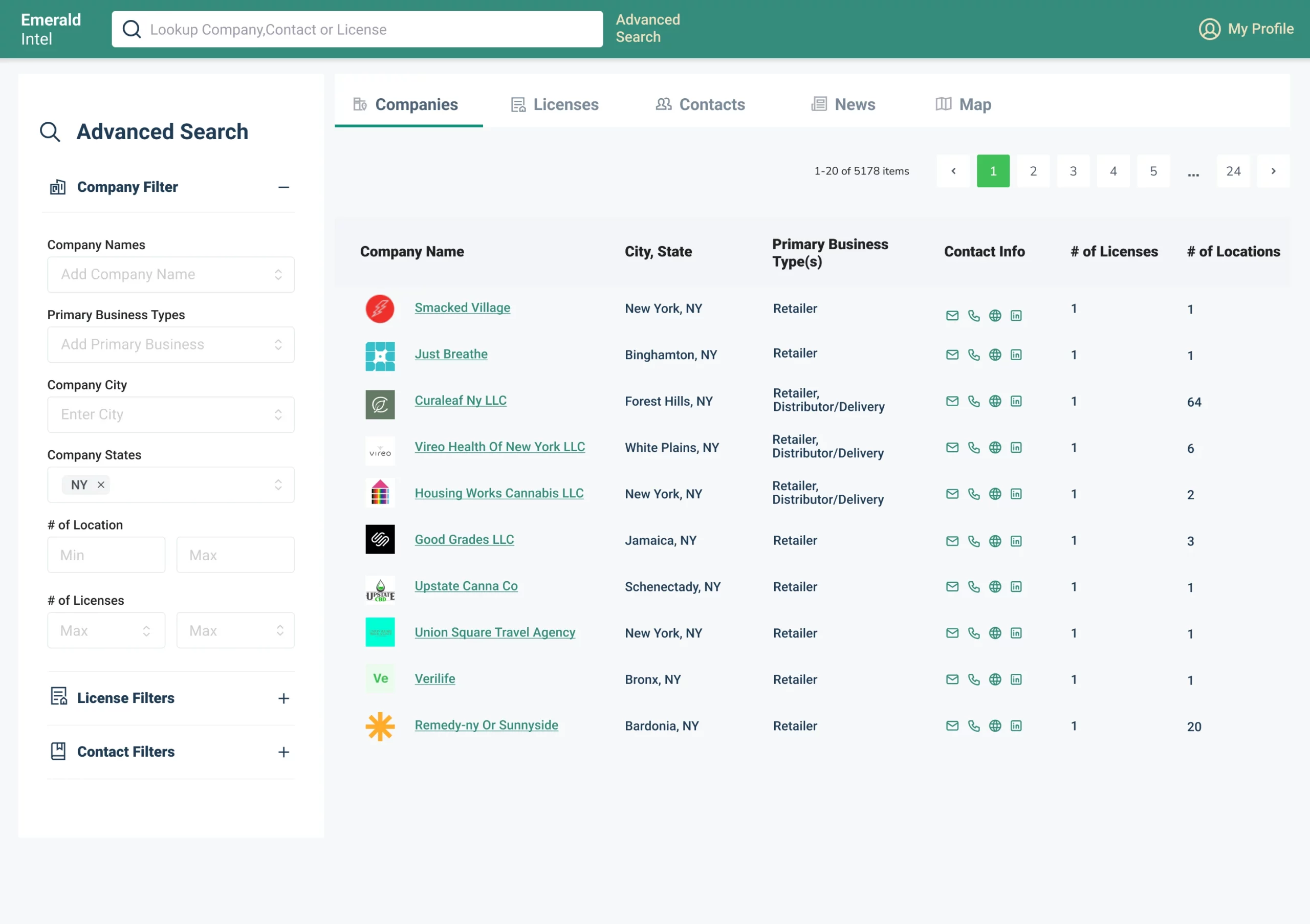The image size is (1310, 924).
Task: Click the phone icon for Remedy-ny Or Sunnyside
Action: coord(974,726)
